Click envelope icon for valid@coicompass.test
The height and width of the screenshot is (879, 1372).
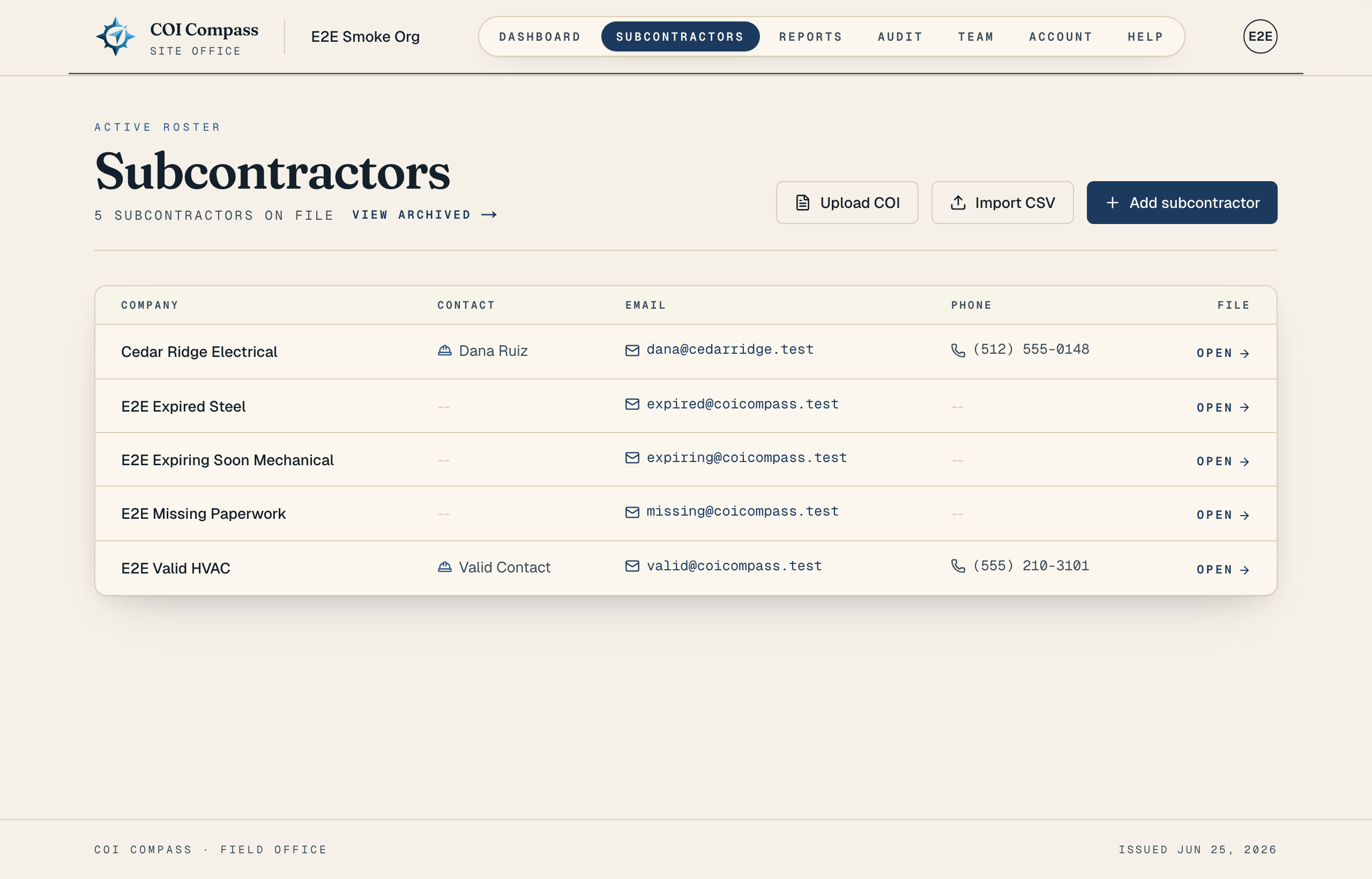[x=632, y=565]
